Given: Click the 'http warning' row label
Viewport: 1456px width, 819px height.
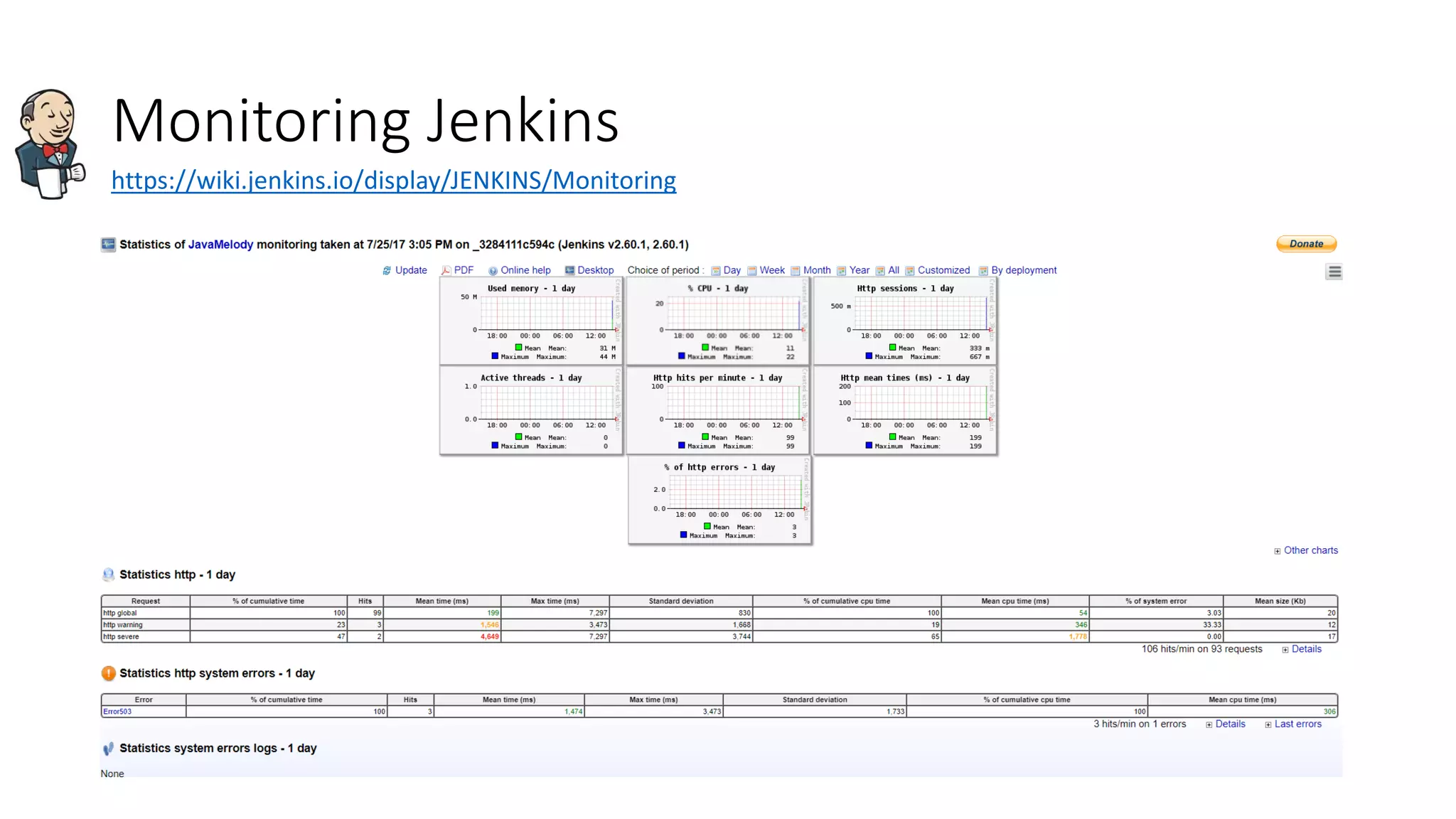Looking at the screenshot, I should 123,625.
